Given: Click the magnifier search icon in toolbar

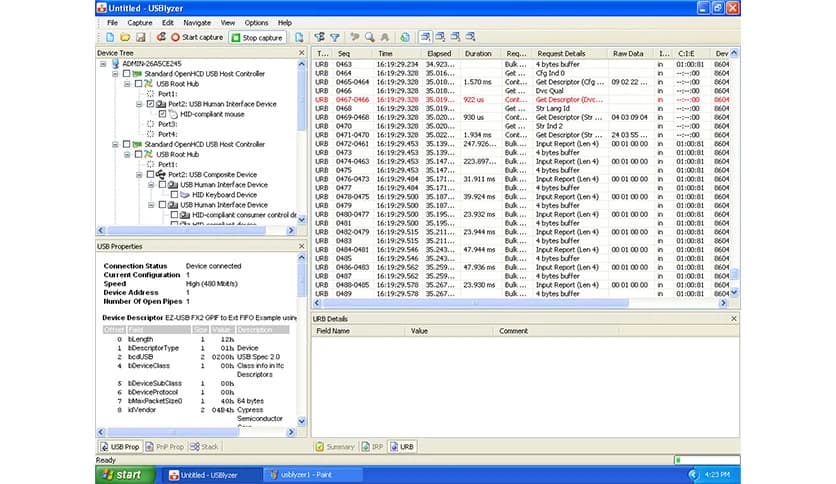Looking at the screenshot, I should pos(370,37).
